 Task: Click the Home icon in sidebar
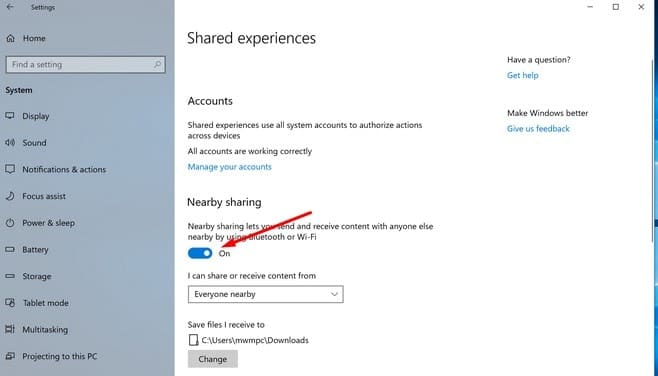click(x=10, y=38)
